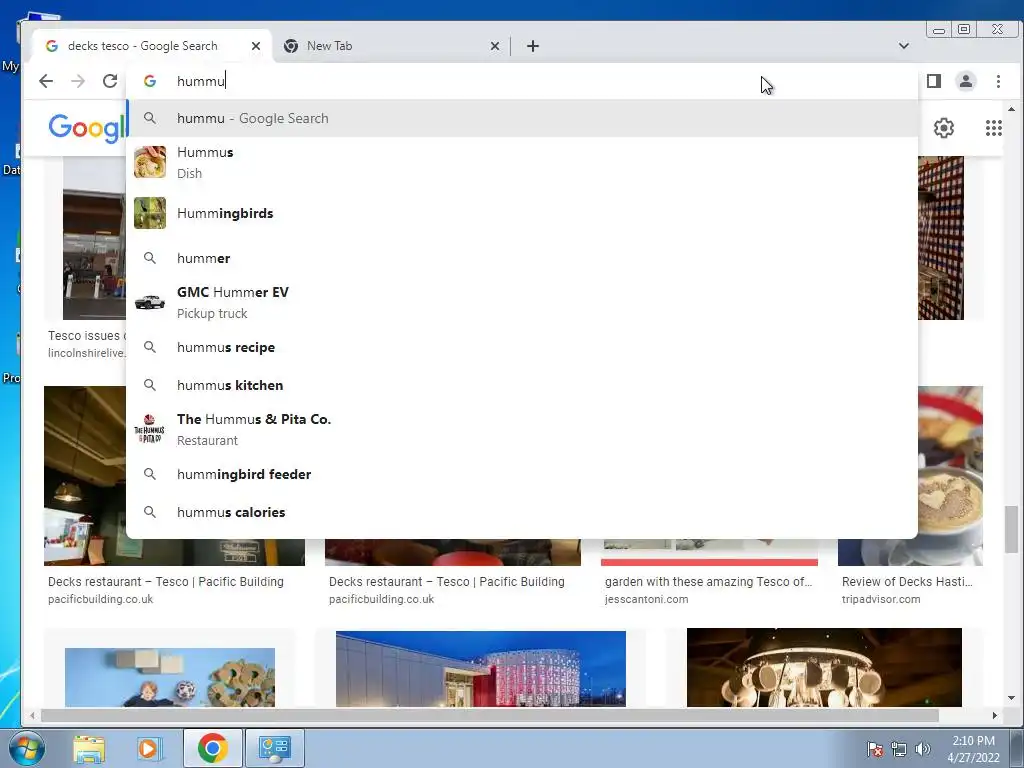The image size is (1024, 768).
Task: Open 'Review of Decks Hasti...' result
Action: coord(906,581)
